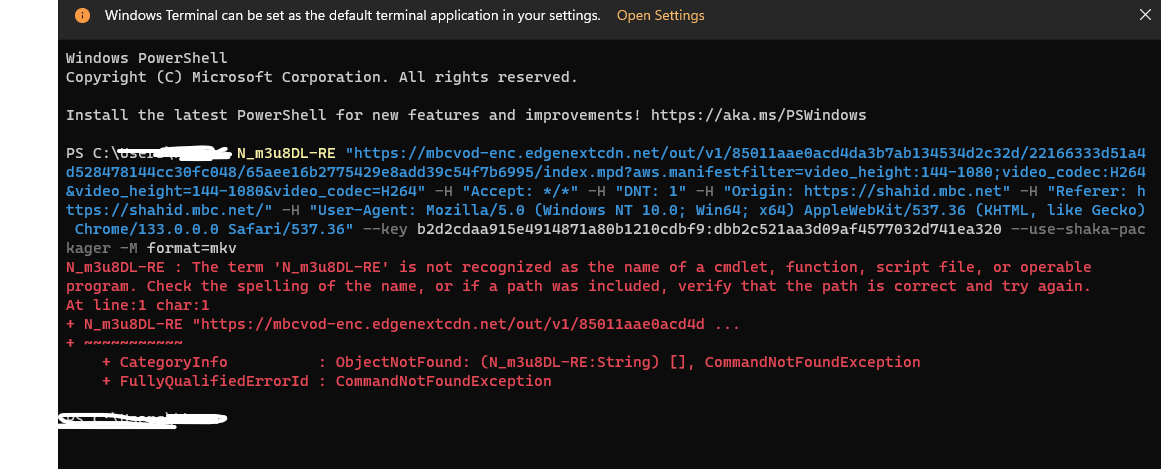Dismiss the default terminal notification bar
Image resolution: width=1161 pixels, height=469 pixels.
click(x=1145, y=16)
